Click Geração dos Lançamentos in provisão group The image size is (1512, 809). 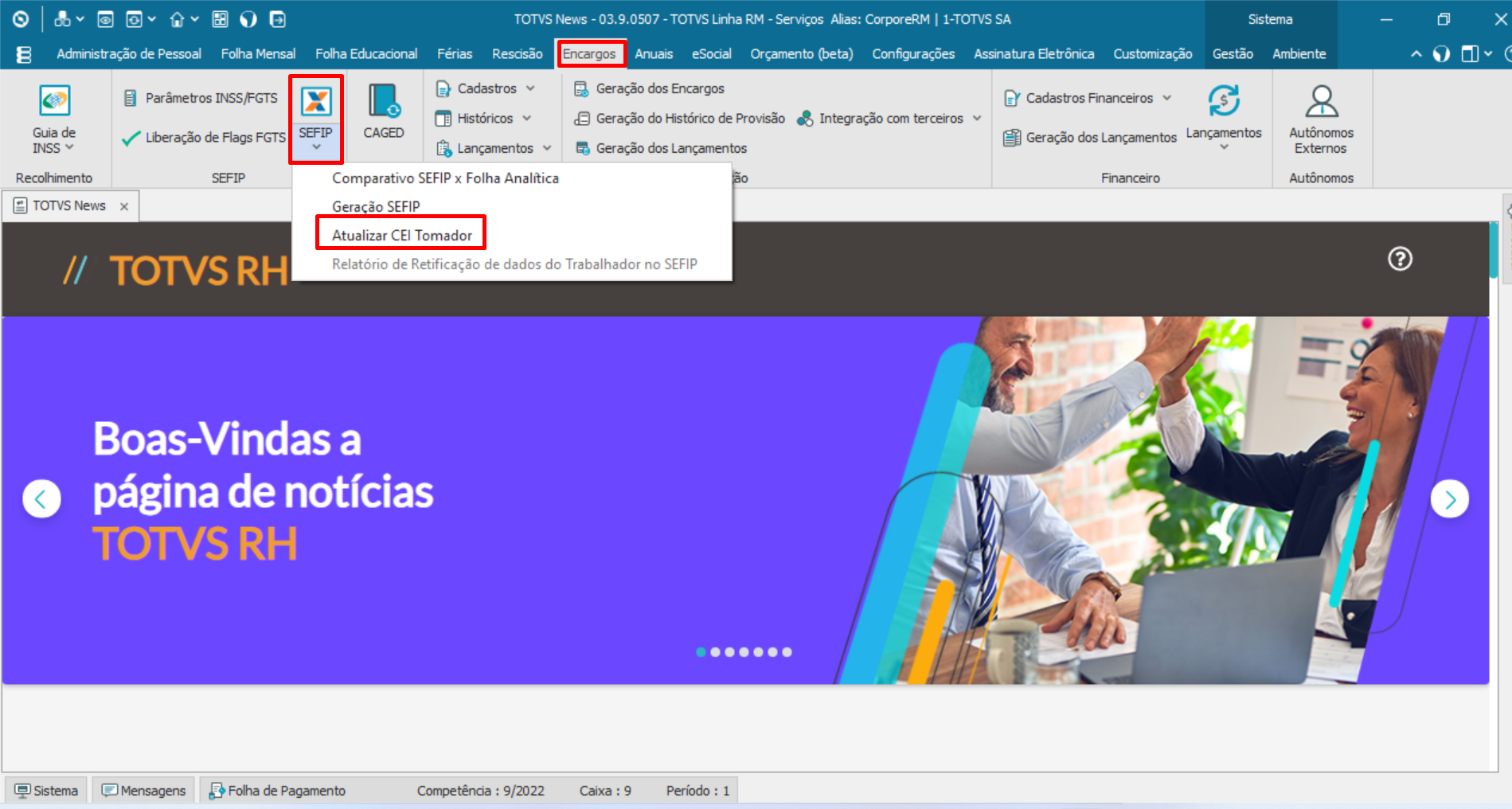[661, 148]
